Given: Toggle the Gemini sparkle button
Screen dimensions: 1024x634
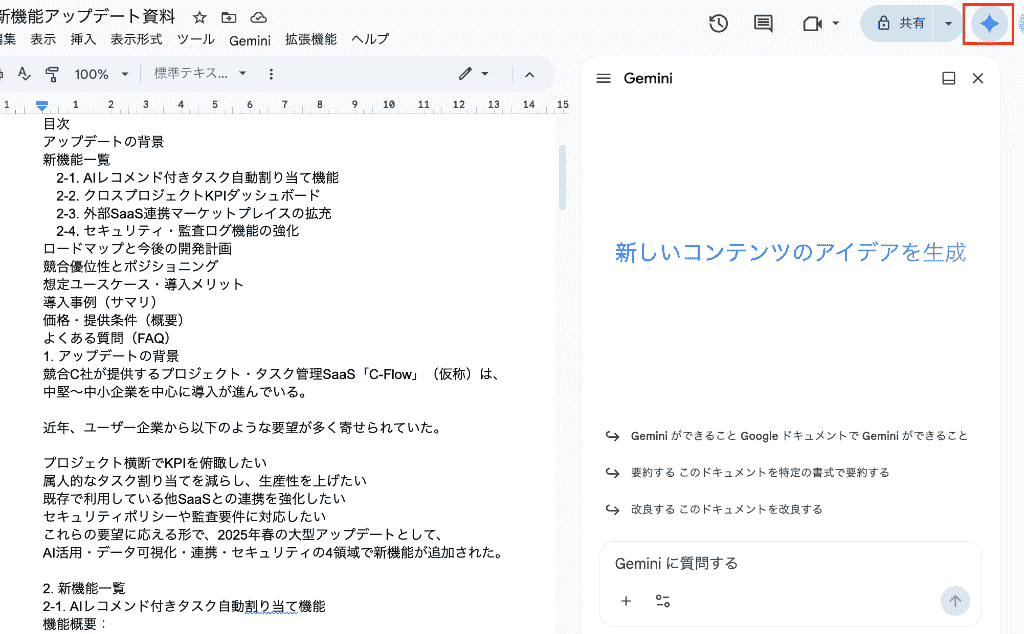Looking at the screenshot, I should pyautogui.click(x=989, y=24).
